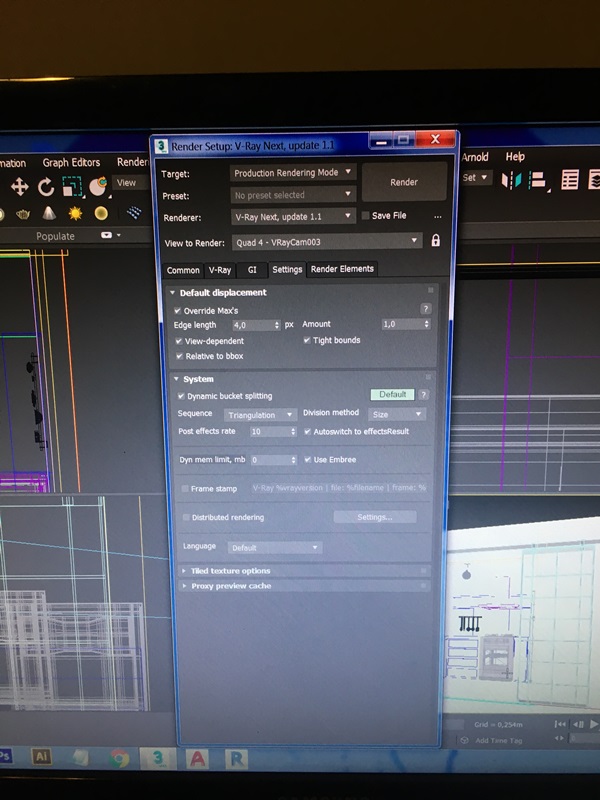Disable Dynamic bucket splitting
The width and height of the screenshot is (600, 800).
click(x=181, y=396)
